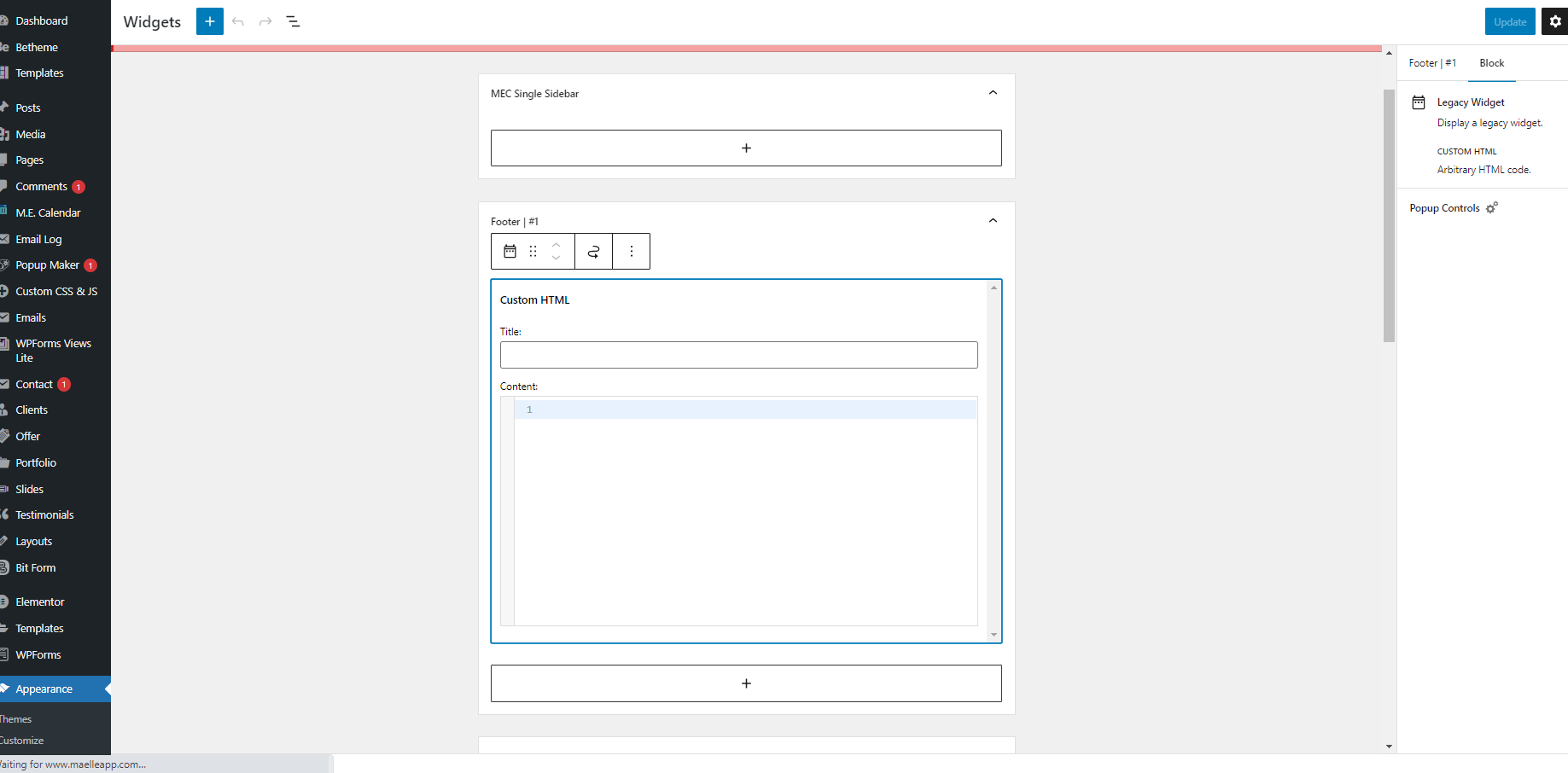Click line 1 in the Content code editor
This screenshot has height=773, width=1568.
(745, 410)
